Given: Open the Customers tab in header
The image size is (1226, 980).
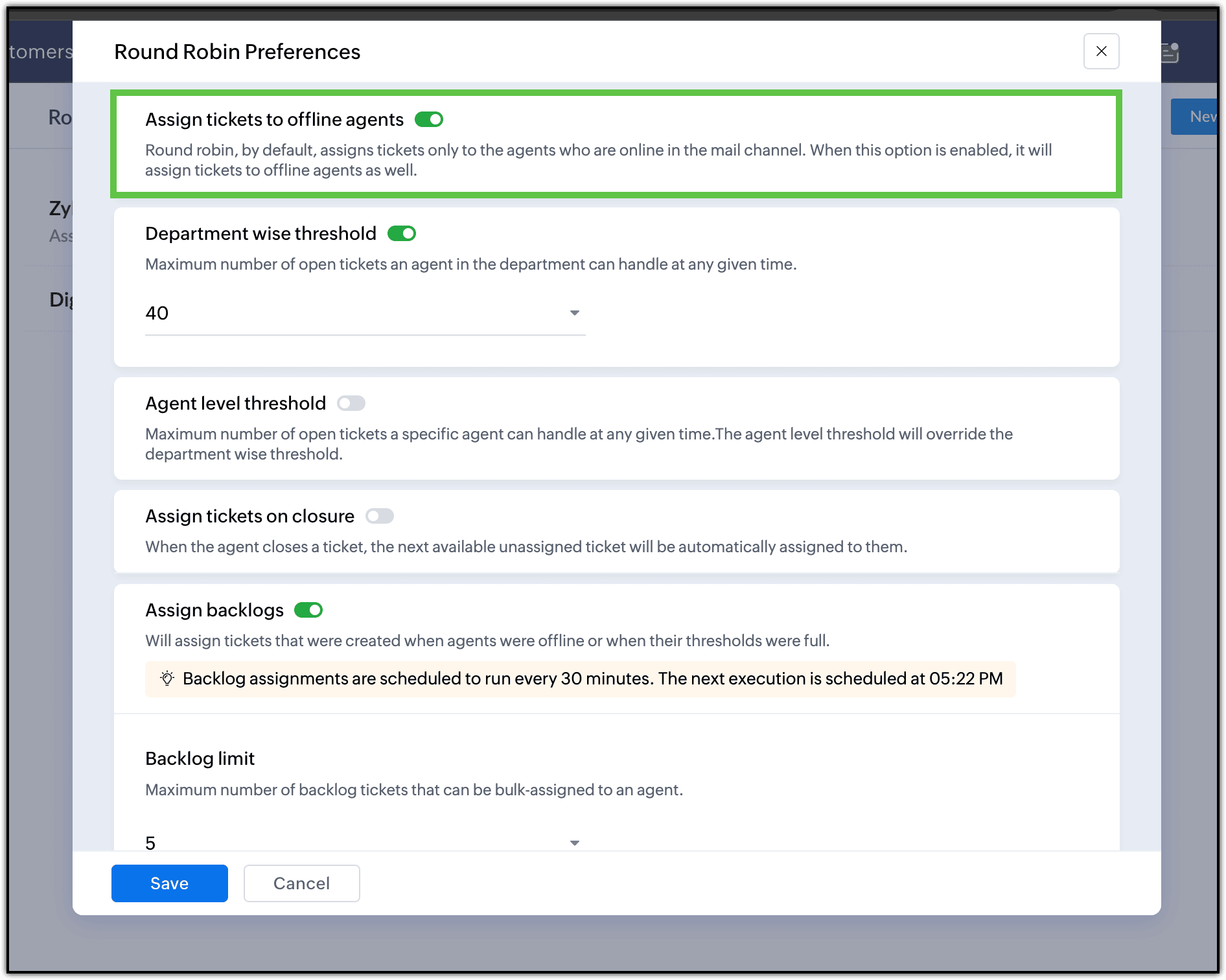Looking at the screenshot, I should tap(40, 51).
